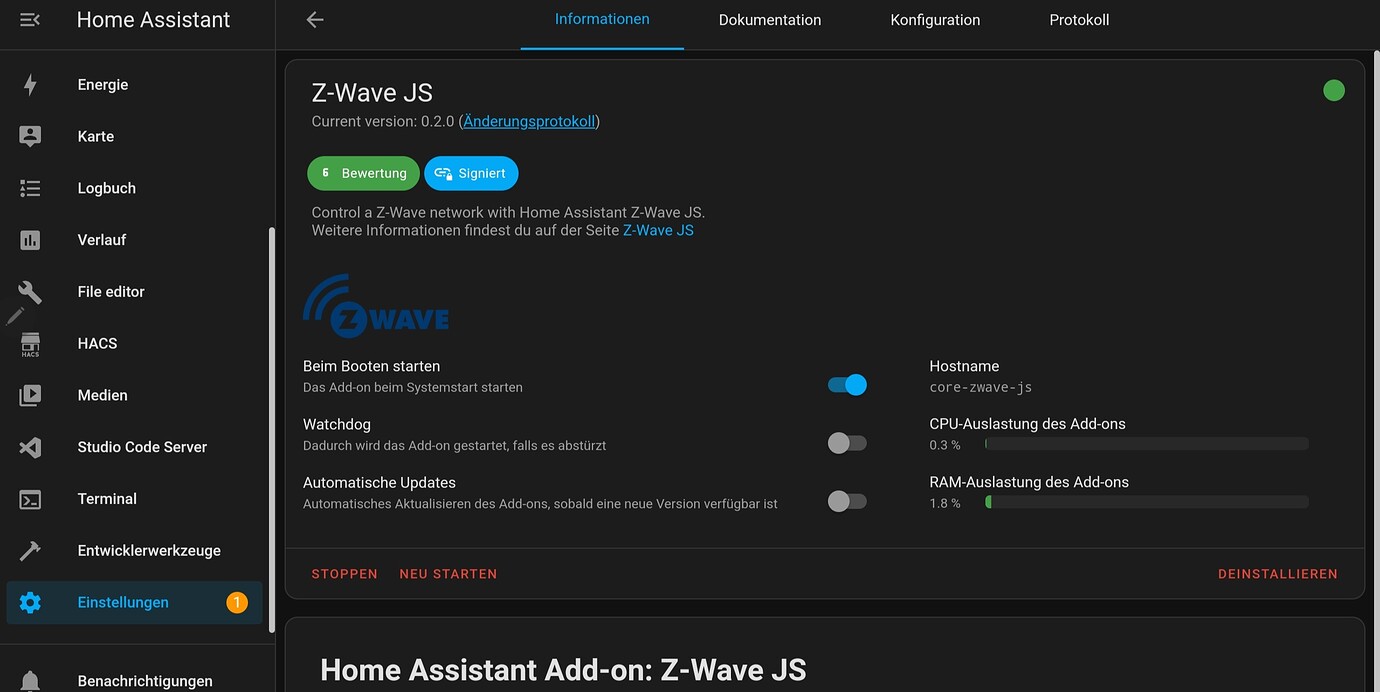Click the Benachrichtigungen bell icon
This screenshot has width=1380, height=692.
click(x=29, y=678)
